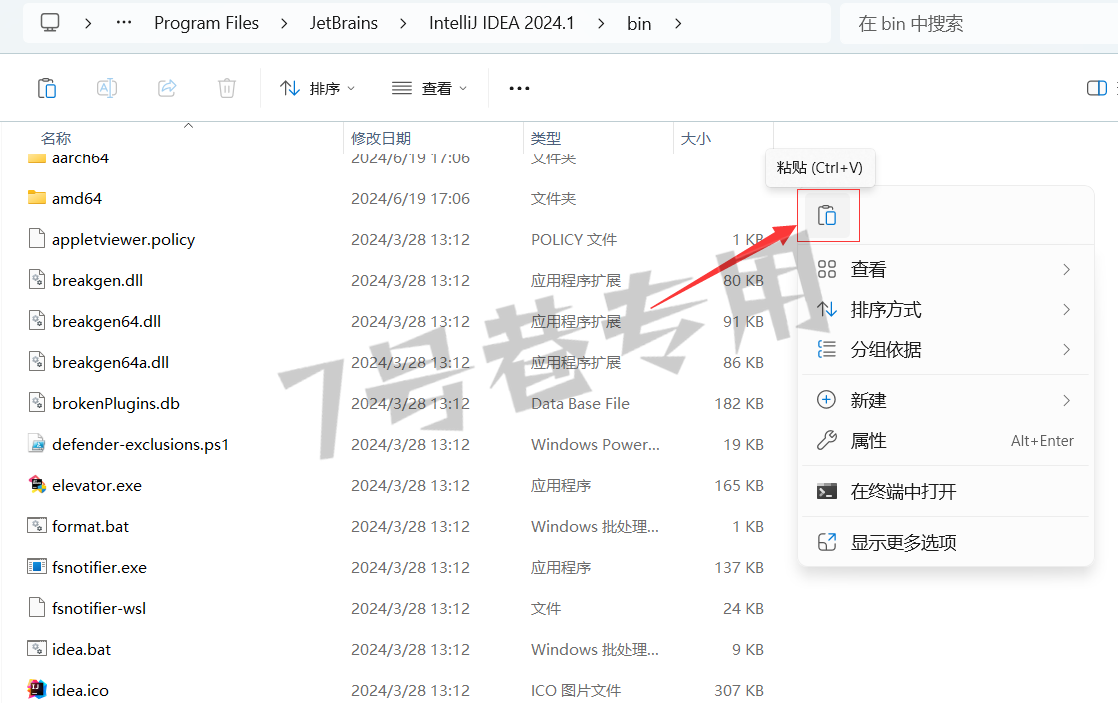This screenshot has width=1118, height=703.
Task: Open the 排序方式 submenu
Action: 945,309
